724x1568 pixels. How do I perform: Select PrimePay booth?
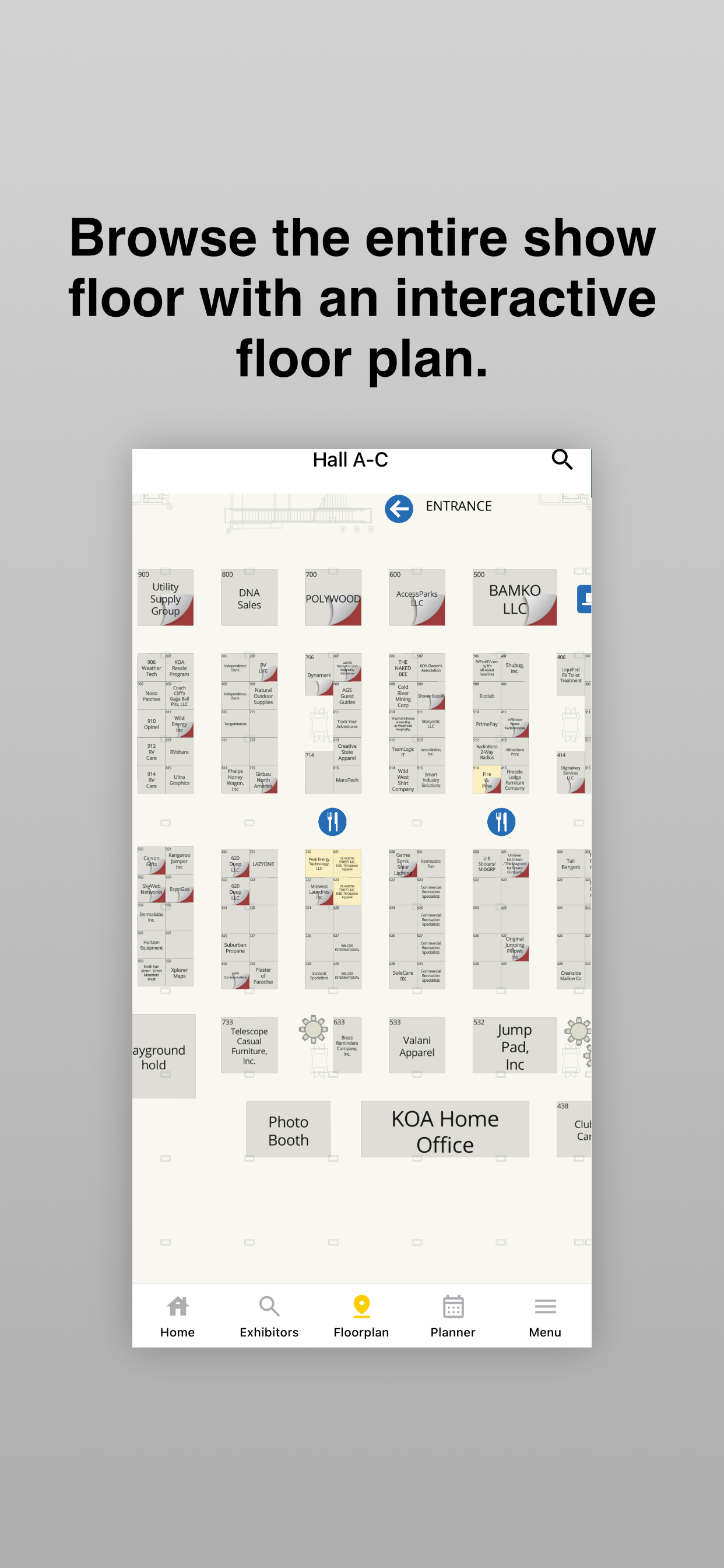[x=487, y=724]
